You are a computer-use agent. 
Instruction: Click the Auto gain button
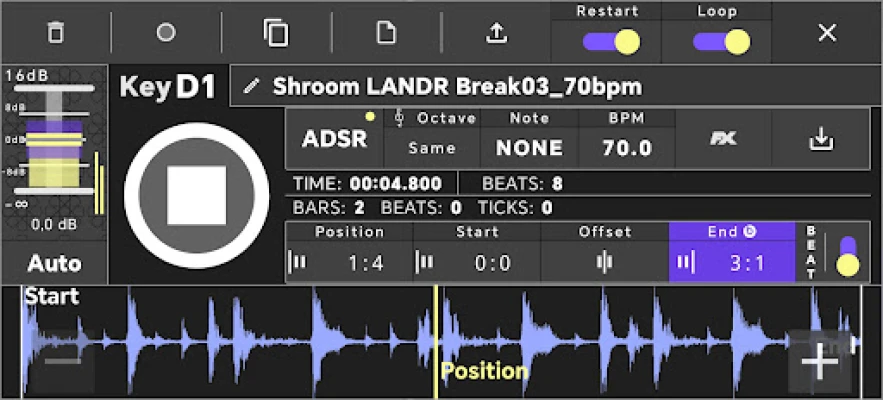[x=54, y=265]
